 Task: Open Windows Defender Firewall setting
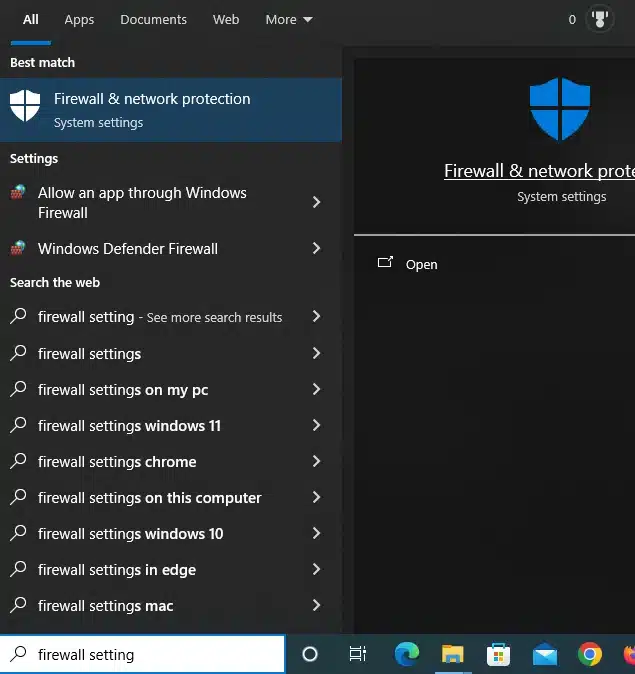coord(171,248)
